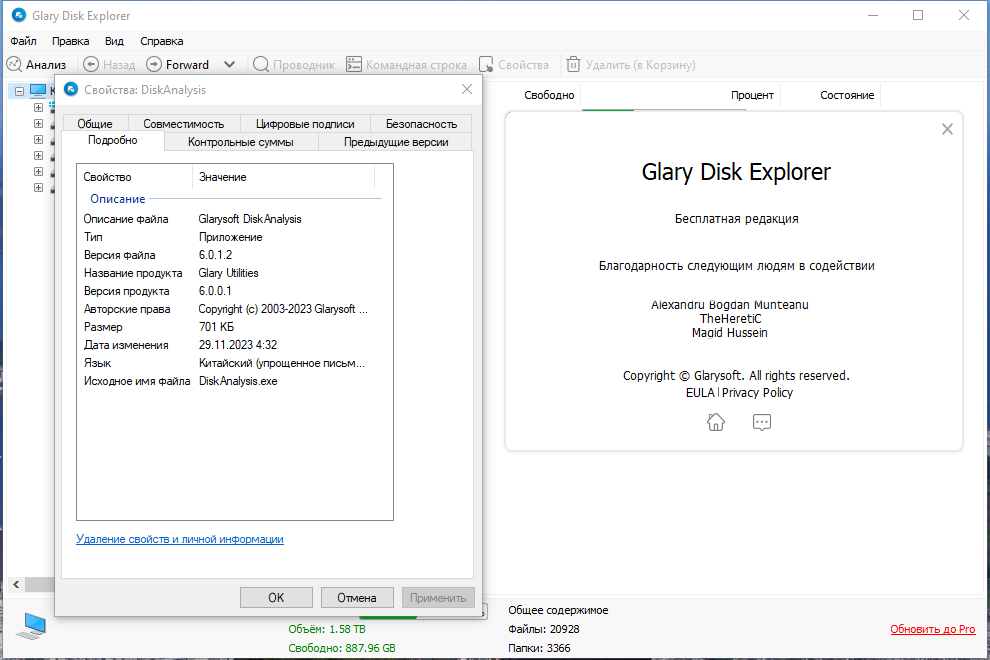Close the Свойства: DiskAnalysis dialog
The height and width of the screenshot is (660, 990).
[x=467, y=89]
